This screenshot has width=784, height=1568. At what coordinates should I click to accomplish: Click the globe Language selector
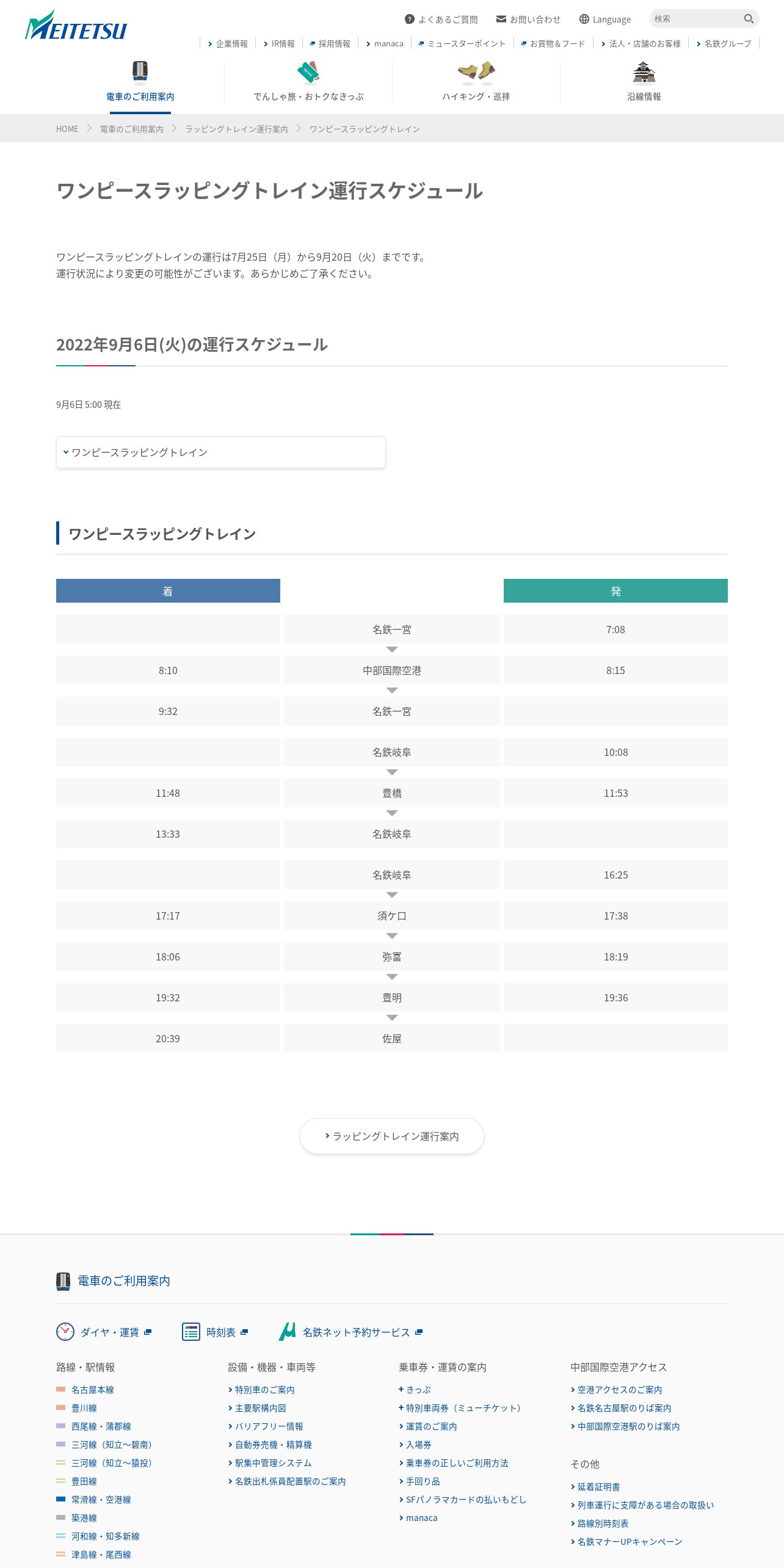605,19
